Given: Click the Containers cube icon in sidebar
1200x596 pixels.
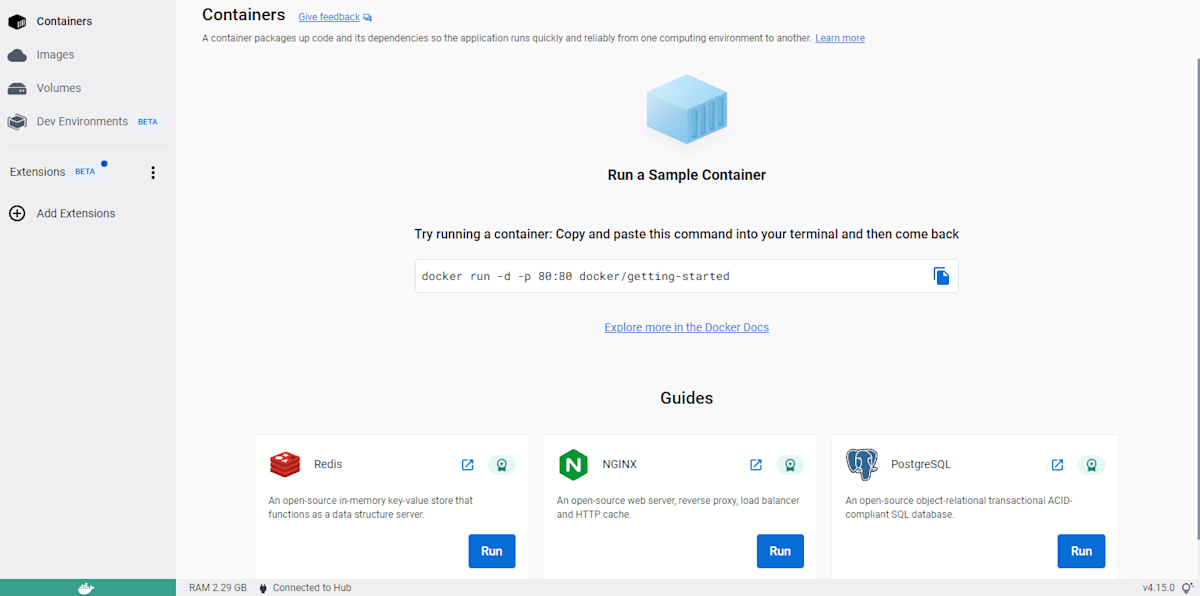Looking at the screenshot, I should [17, 21].
